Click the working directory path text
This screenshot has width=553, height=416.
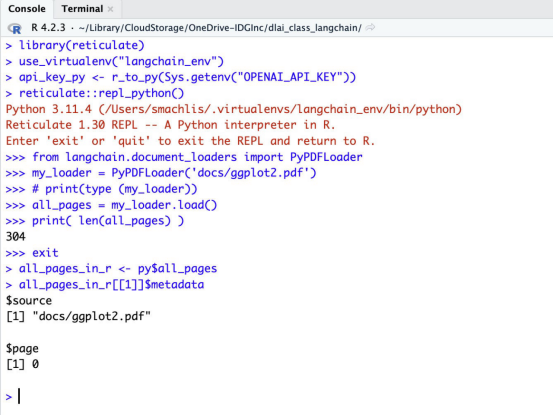pyautogui.click(x=220, y=28)
